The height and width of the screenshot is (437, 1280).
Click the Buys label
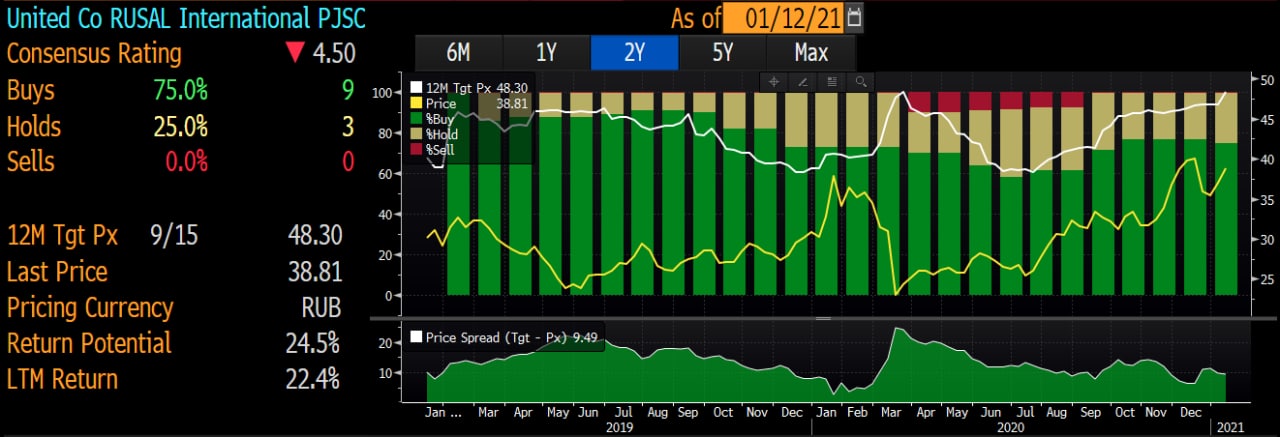(x=30, y=91)
